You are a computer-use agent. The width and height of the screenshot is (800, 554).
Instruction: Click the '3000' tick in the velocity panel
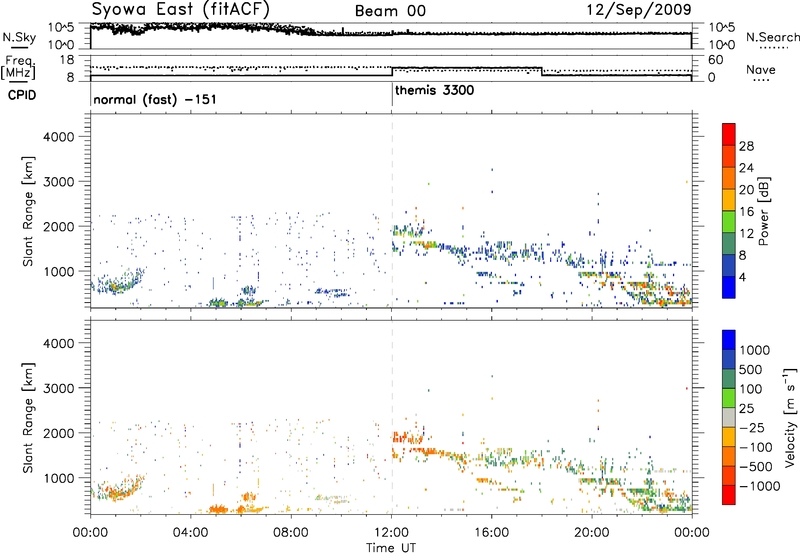(x=58, y=388)
